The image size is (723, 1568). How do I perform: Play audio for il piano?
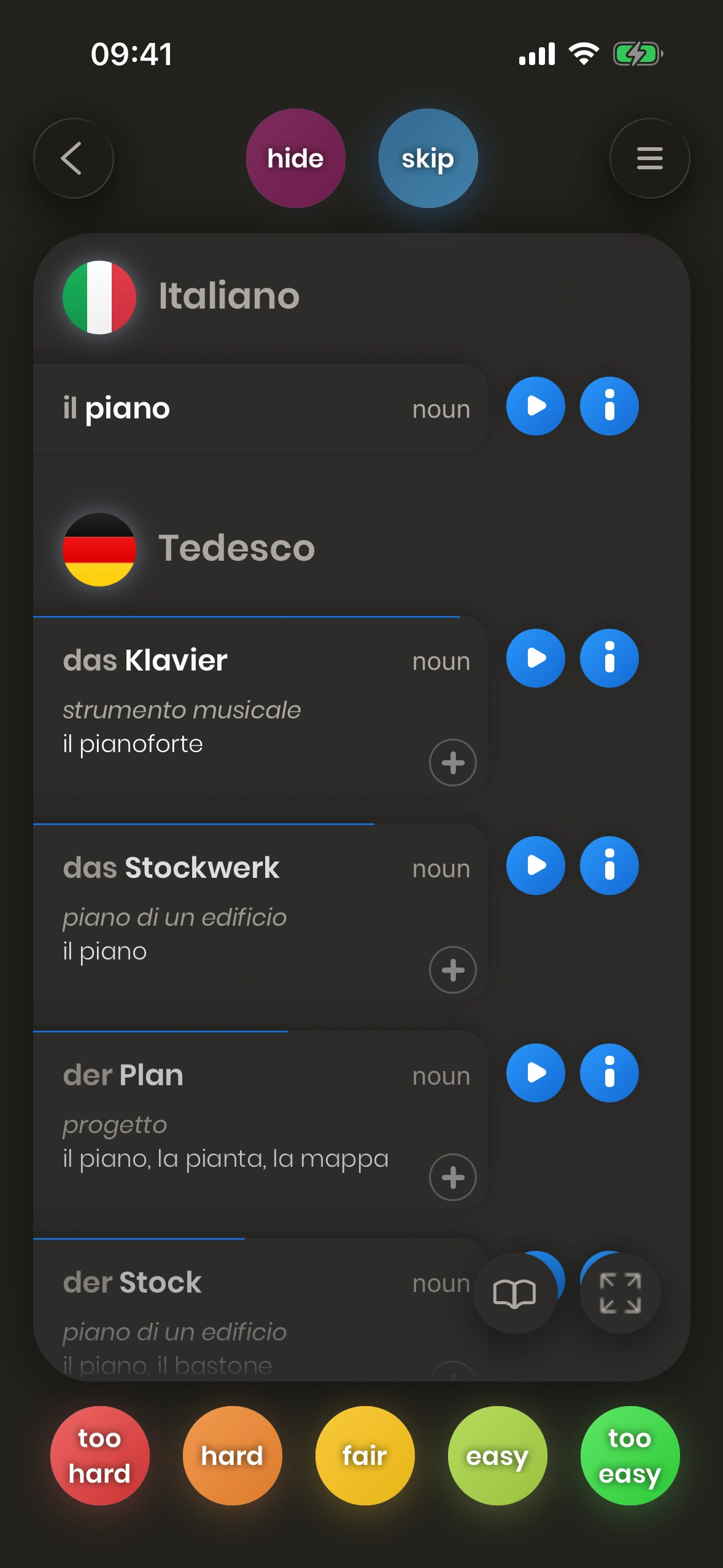pos(535,406)
